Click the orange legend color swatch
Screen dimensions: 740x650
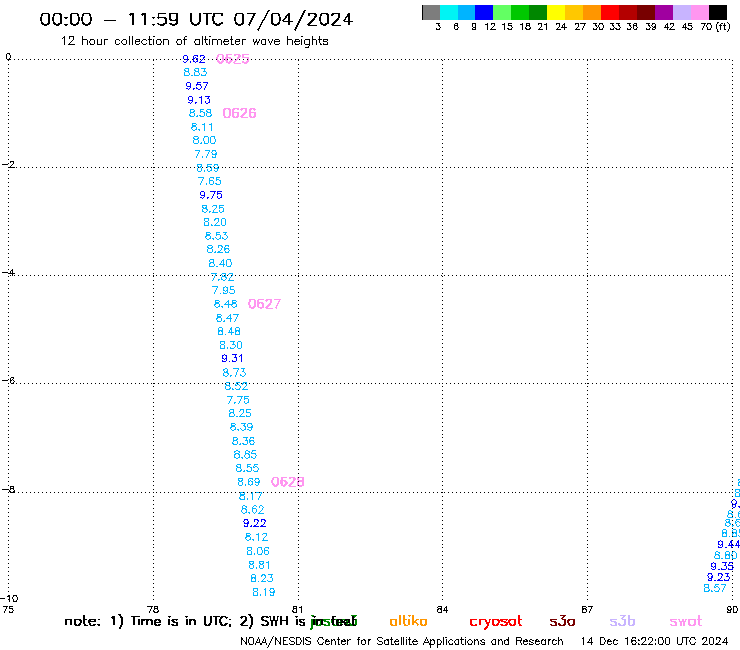592,12
